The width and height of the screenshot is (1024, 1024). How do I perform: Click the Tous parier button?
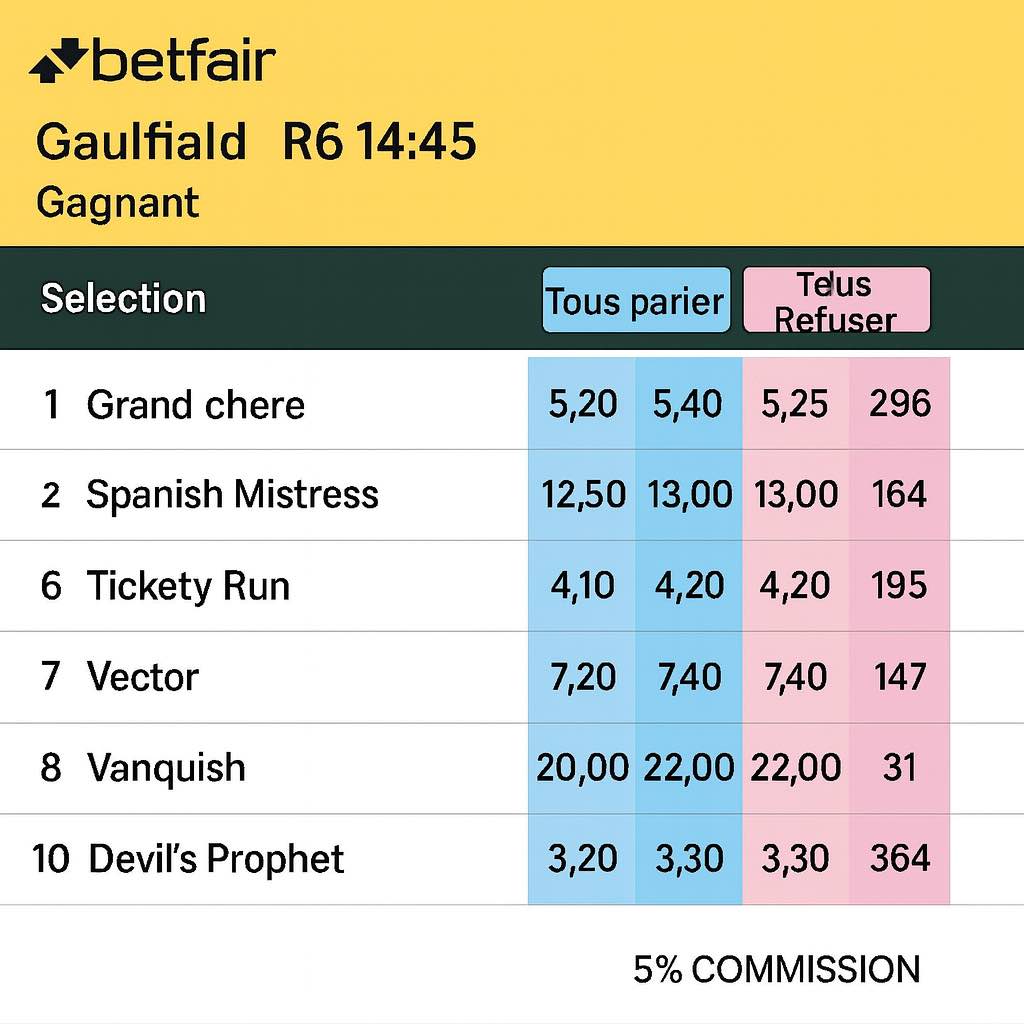[636, 300]
